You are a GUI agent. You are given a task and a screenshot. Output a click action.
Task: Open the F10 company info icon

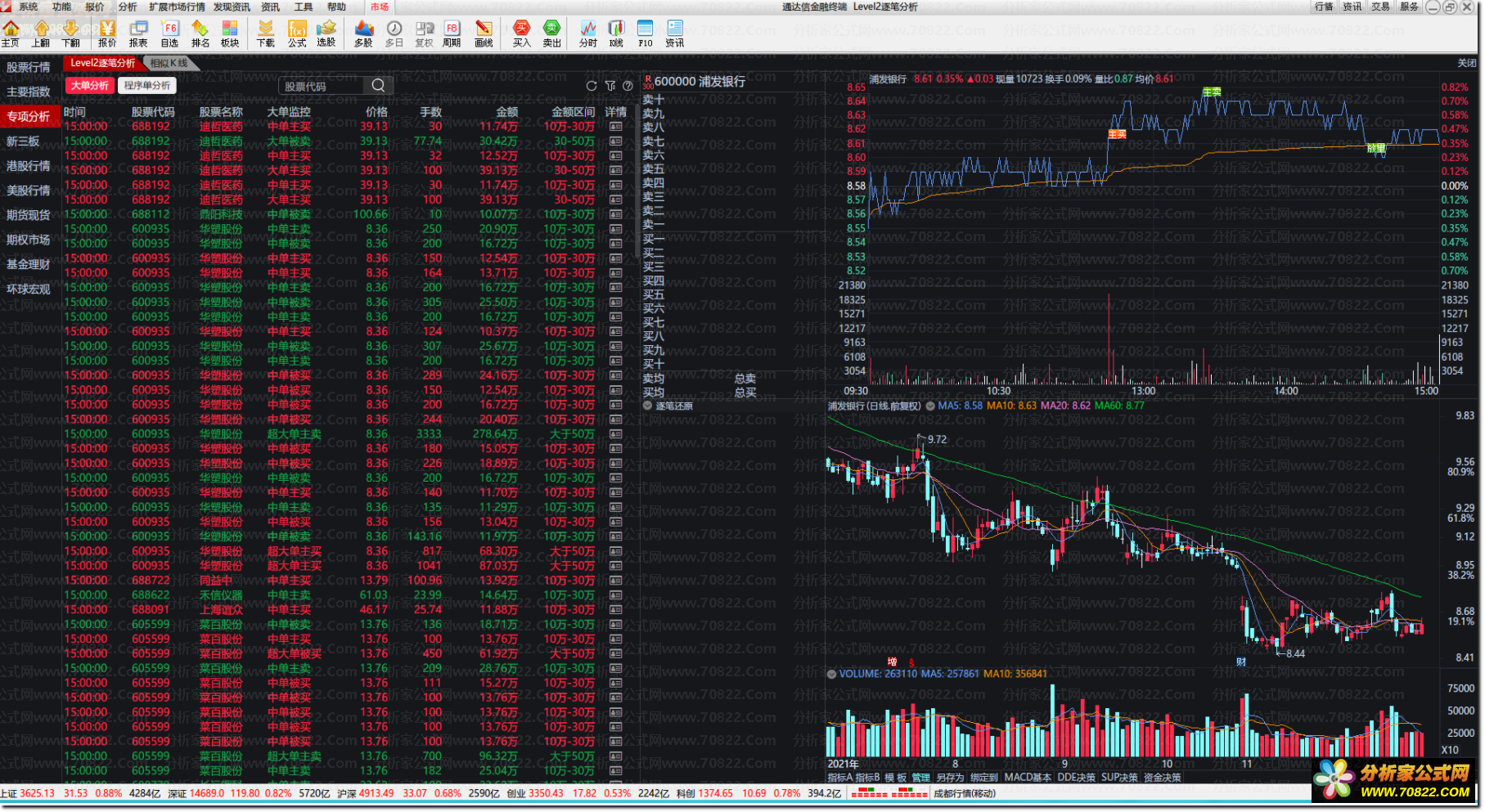coord(646,34)
